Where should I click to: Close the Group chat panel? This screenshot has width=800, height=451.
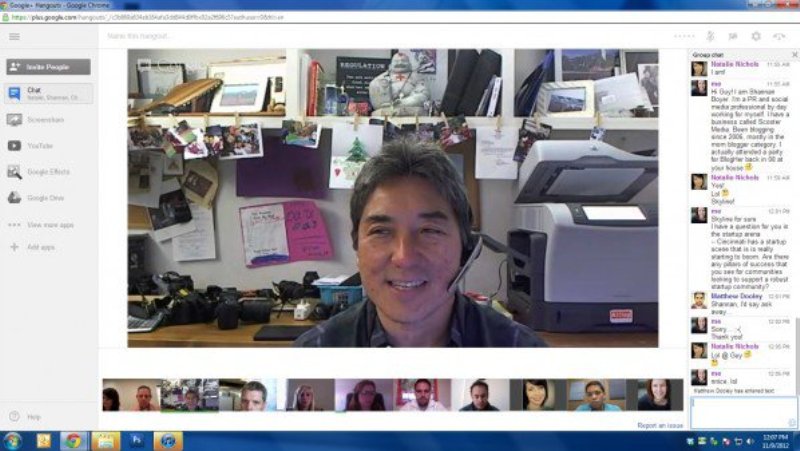click(x=794, y=54)
